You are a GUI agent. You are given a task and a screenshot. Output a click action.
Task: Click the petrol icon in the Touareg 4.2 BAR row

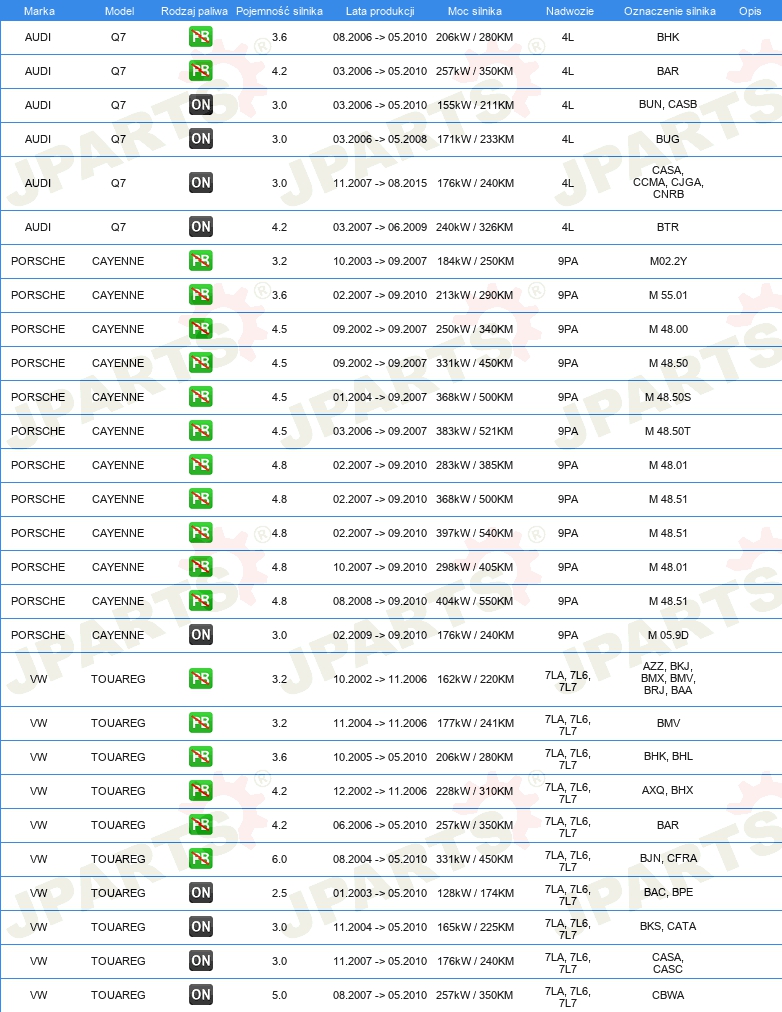tap(201, 825)
